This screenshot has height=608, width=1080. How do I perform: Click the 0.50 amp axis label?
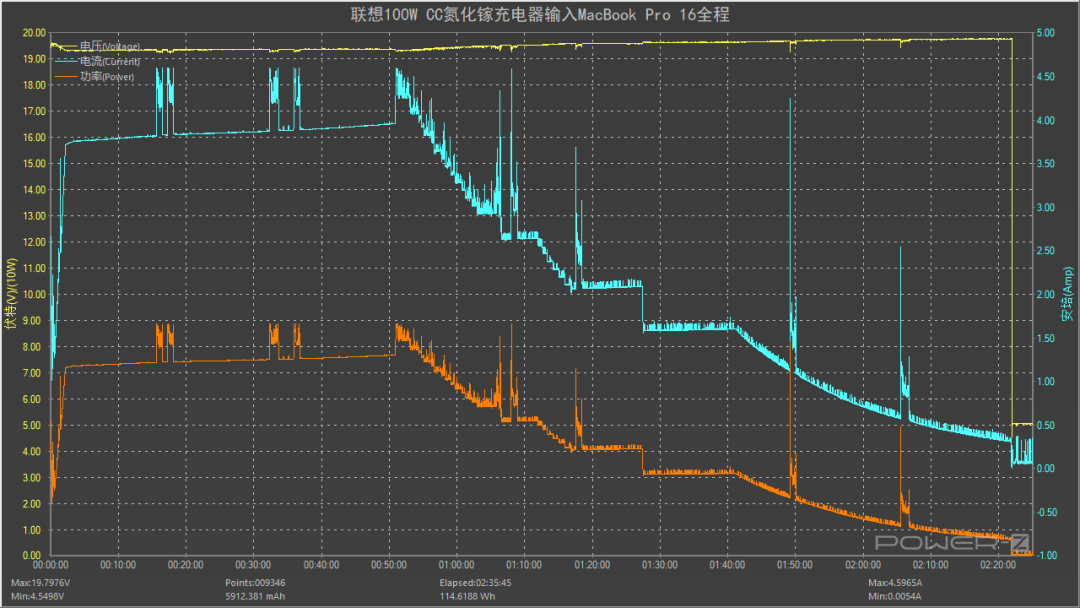(1046, 425)
